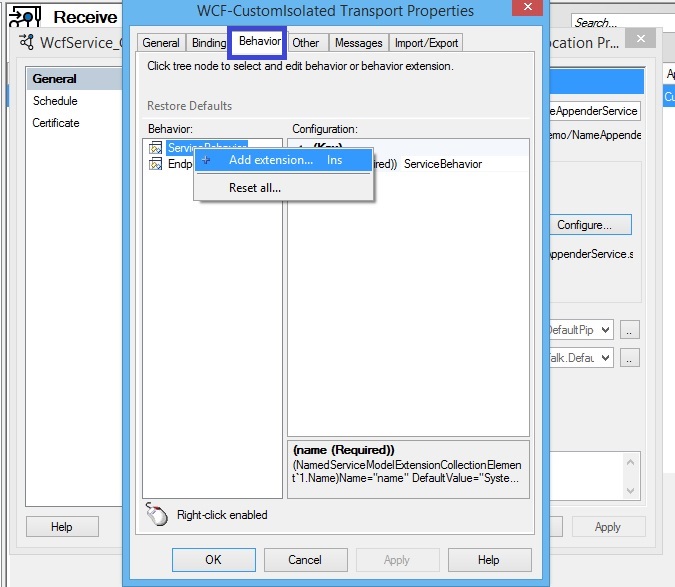Click the Receive location header icon
Image resolution: width=675 pixels, height=587 pixels.
pos(25,16)
